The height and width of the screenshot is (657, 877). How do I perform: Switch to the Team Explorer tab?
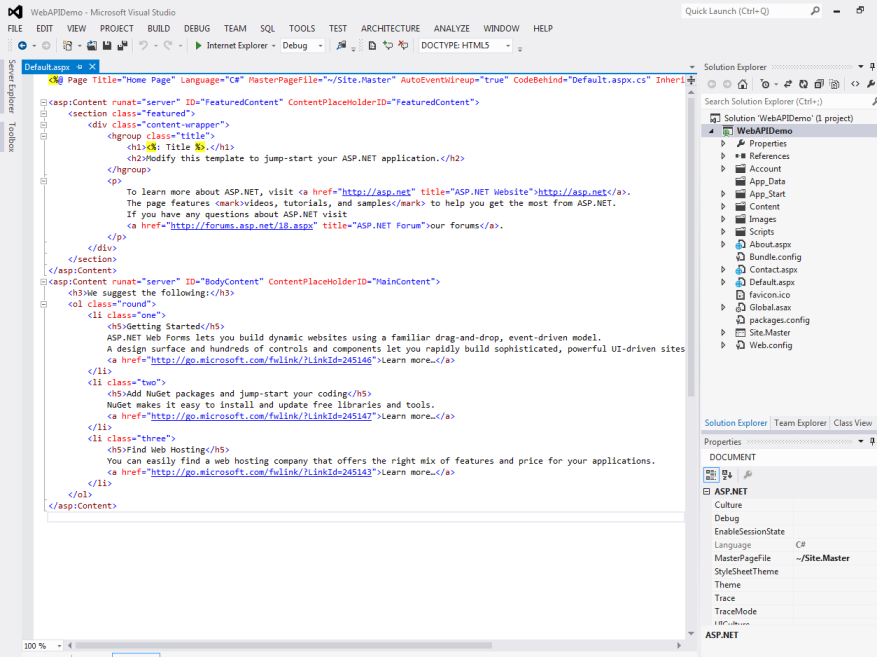click(x=800, y=422)
